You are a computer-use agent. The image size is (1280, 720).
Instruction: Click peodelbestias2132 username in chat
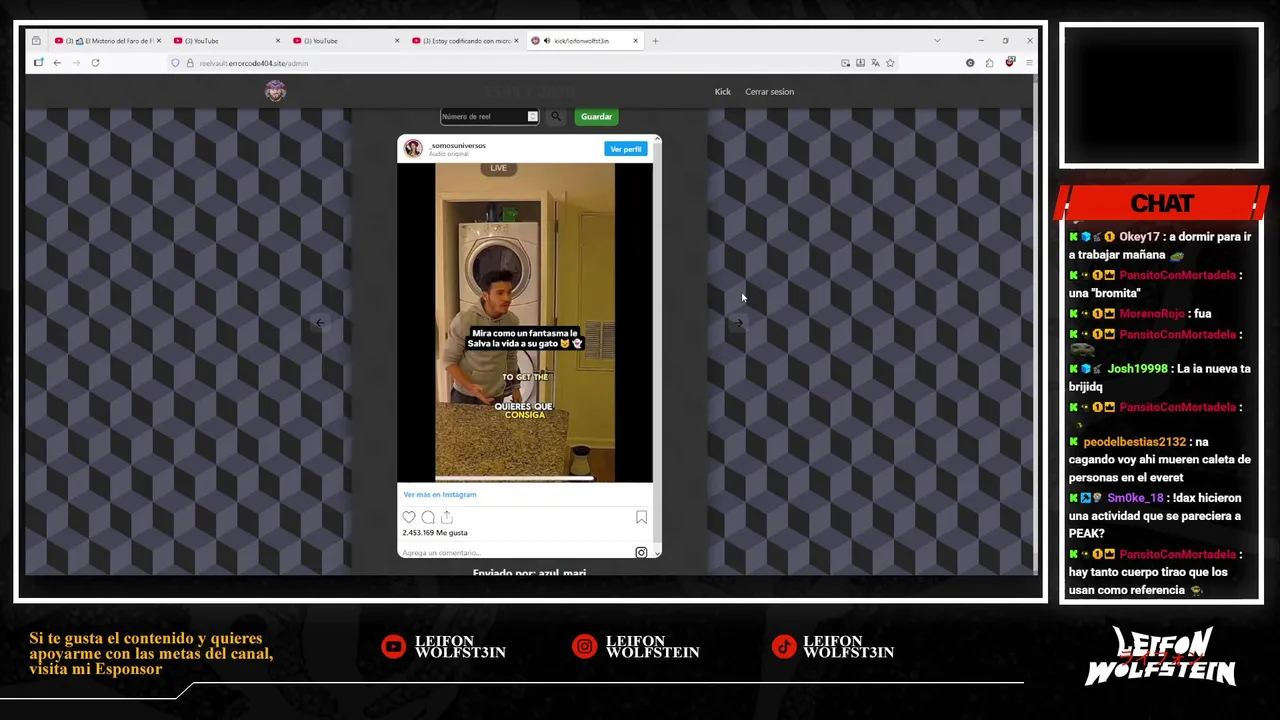[1134, 442]
